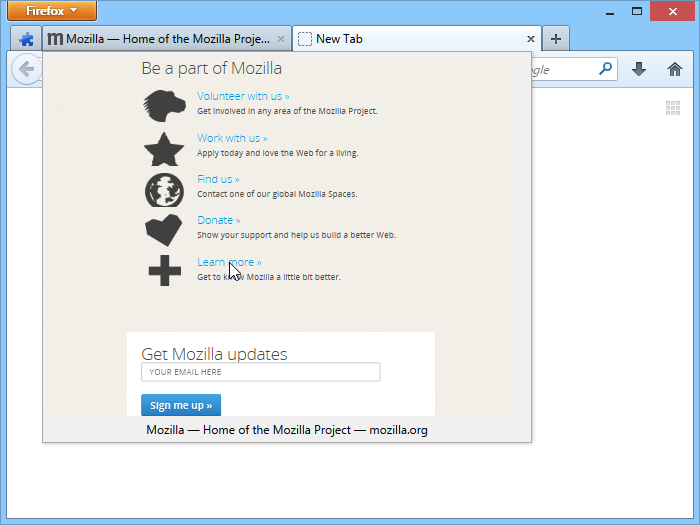Open the Downloads arrow button
This screenshot has width=700, height=525.
[640, 70]
